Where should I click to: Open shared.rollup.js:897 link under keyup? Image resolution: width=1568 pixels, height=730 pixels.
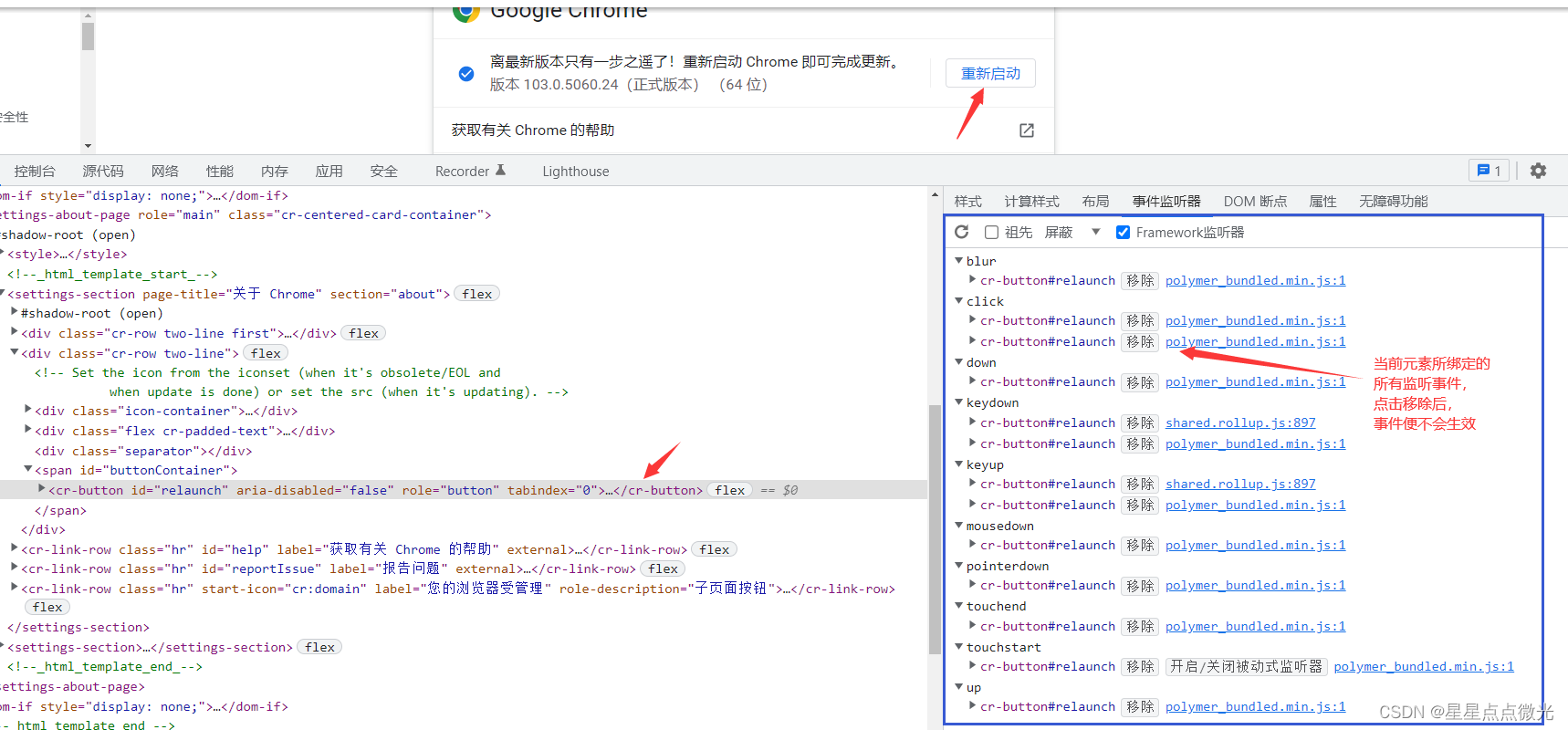1240,485
